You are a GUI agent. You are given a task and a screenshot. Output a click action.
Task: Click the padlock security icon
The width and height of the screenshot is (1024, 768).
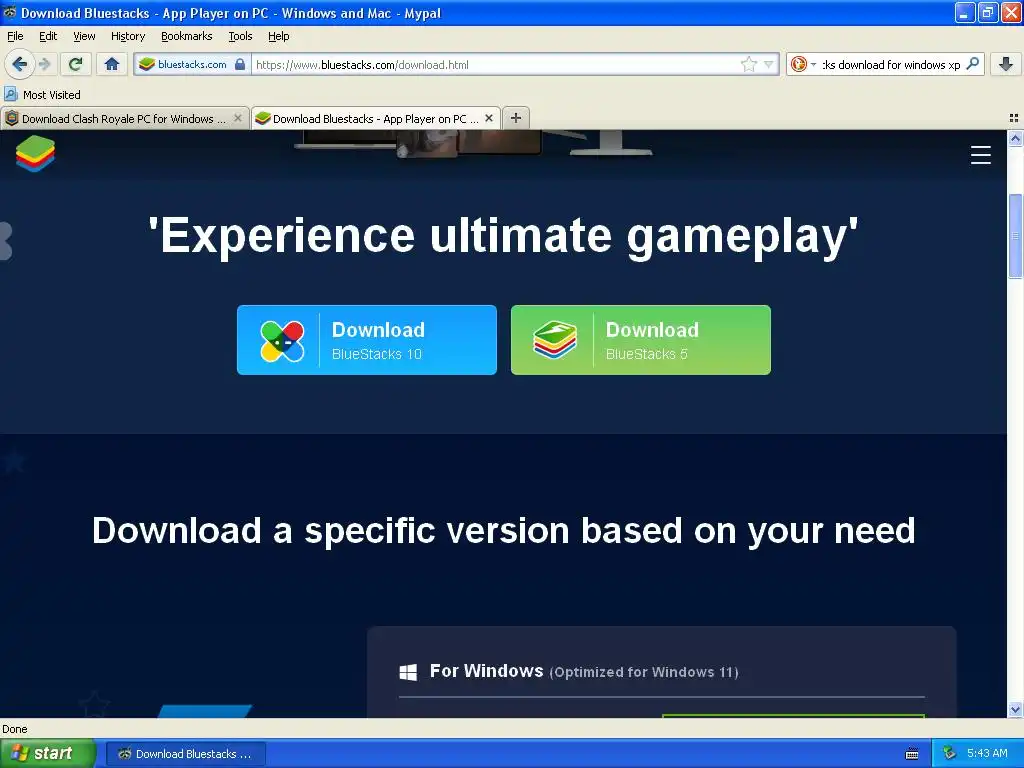point(240,64)
